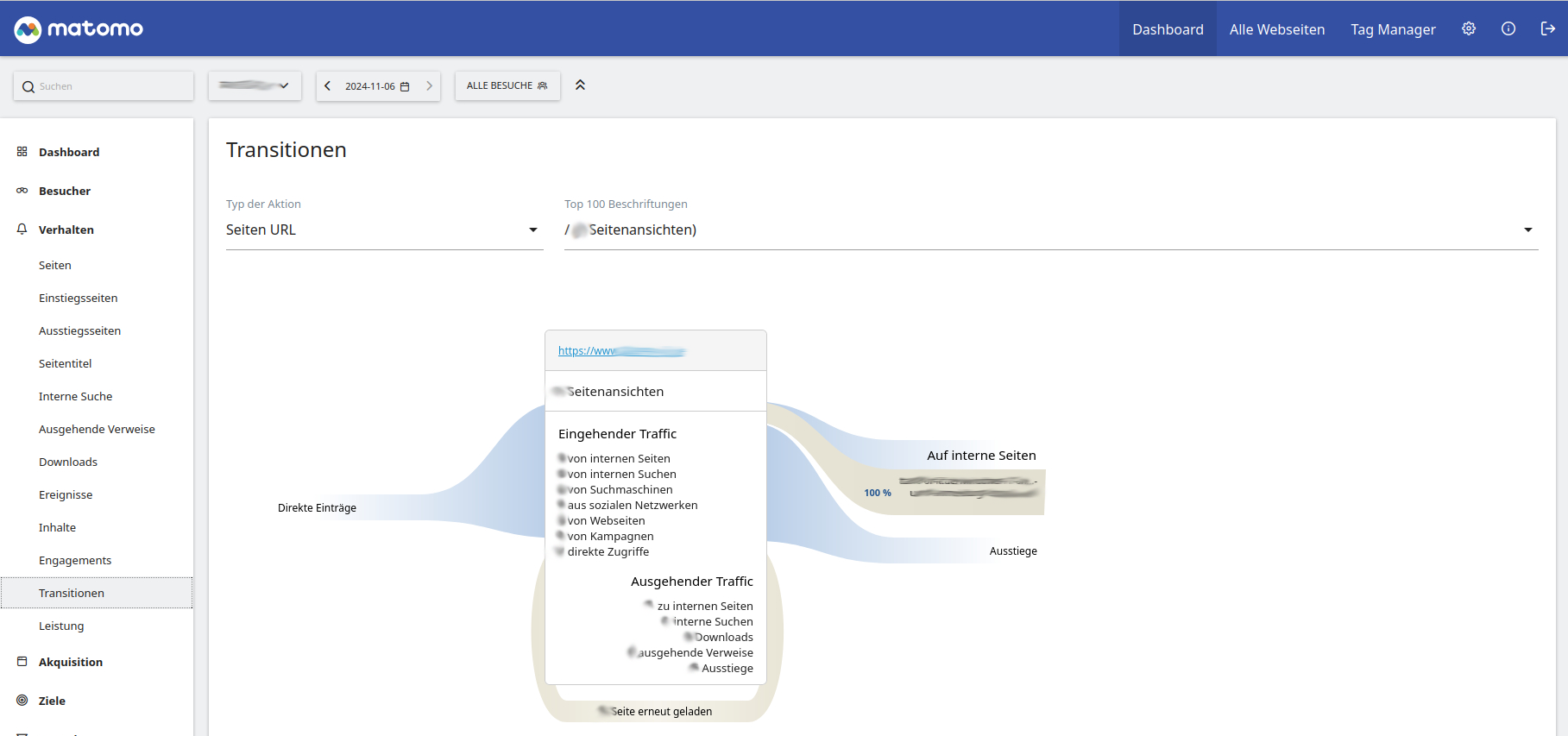
Task: Collapse the top controls with double chevron
Action: coord(580,85)
